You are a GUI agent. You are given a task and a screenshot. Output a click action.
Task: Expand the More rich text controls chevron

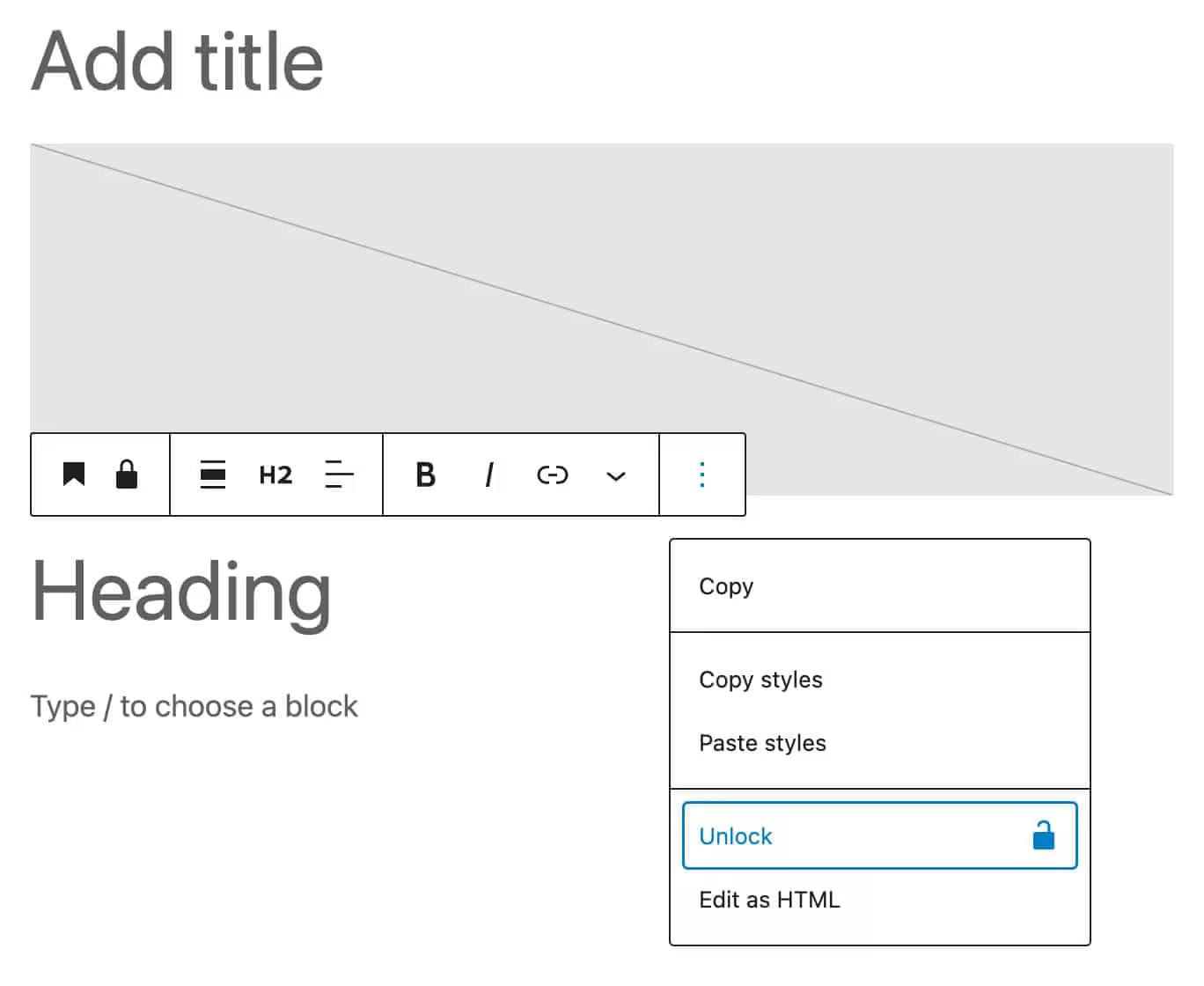click(x=616, y=476)
